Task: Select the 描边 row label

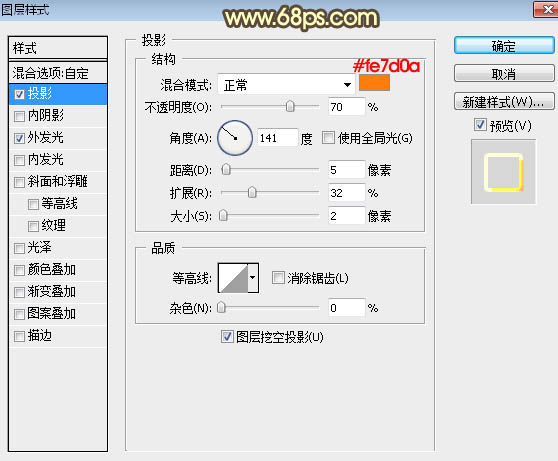Action: point(40,336)
